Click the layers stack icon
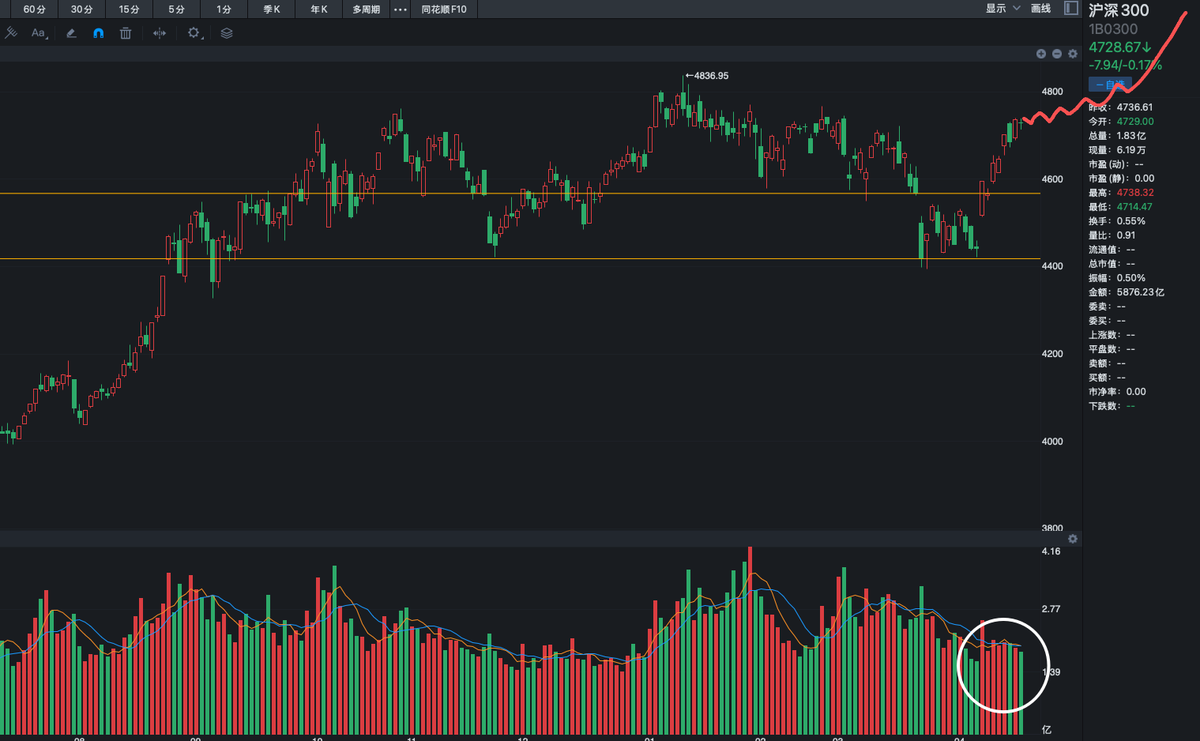Screen dimensions: 1200x741 tap(226, 33)
